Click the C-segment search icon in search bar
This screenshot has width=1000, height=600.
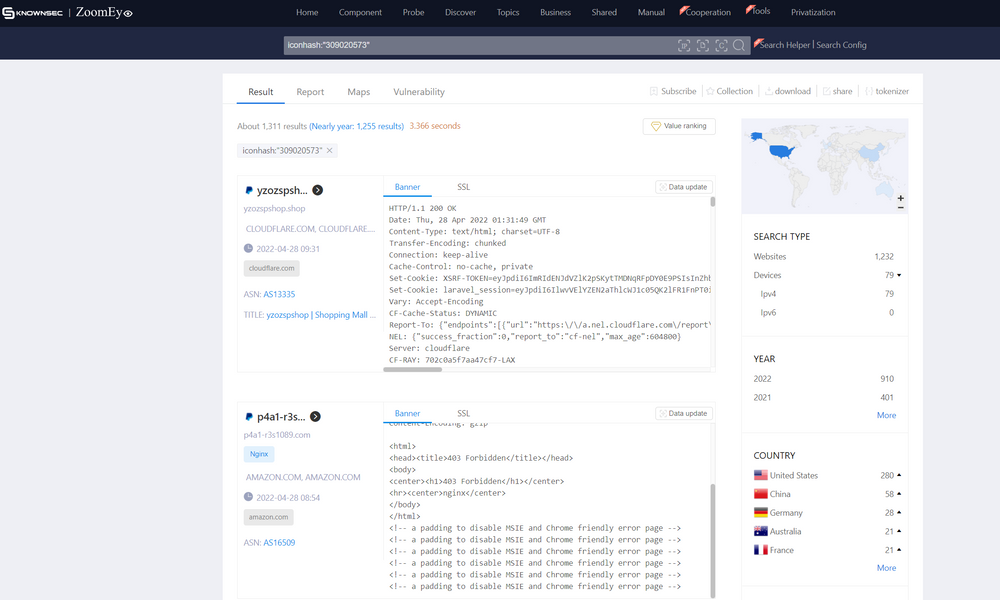[721, 45]
